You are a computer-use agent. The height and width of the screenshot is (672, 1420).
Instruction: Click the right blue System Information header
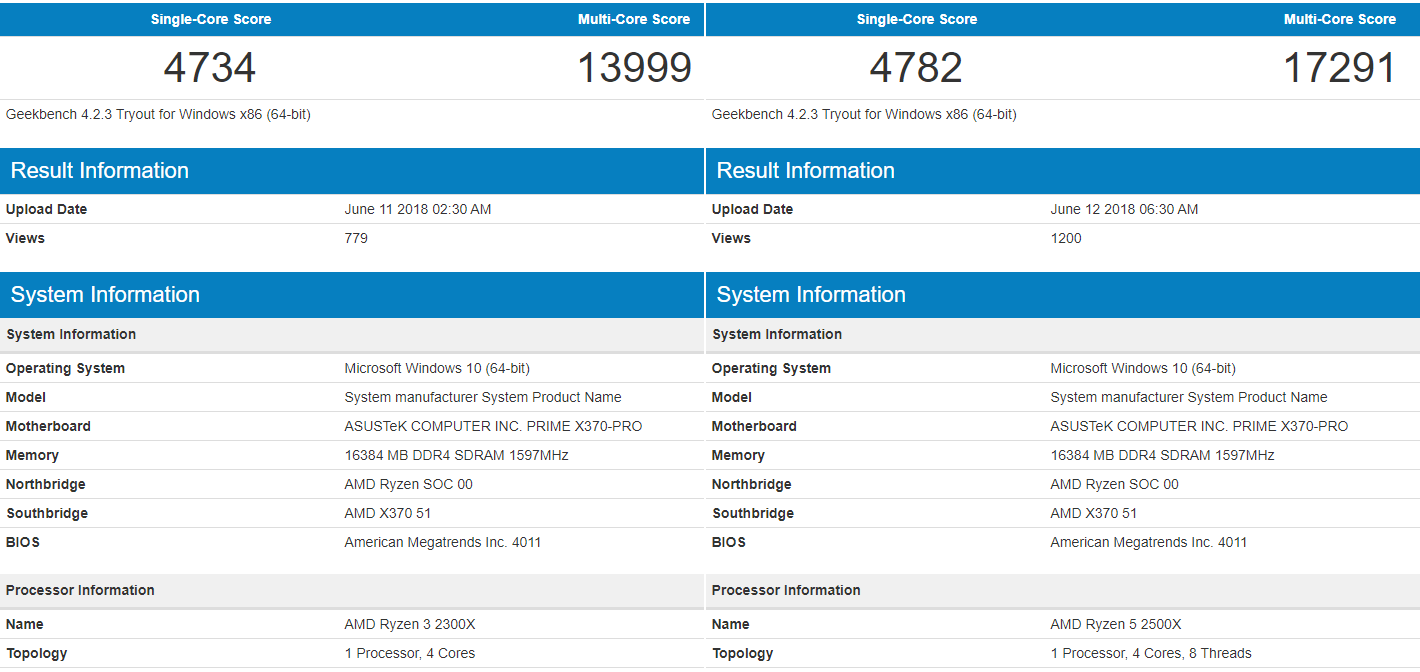1063,295
